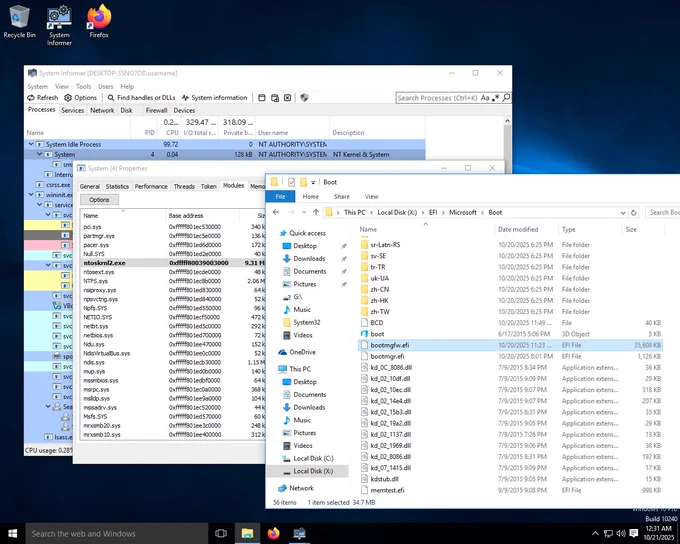Viewport: 680px width, 544px height.
Task: Click the shield icon in System Informer toolbar
Action: pyautogui.click(x=304, y=98)
